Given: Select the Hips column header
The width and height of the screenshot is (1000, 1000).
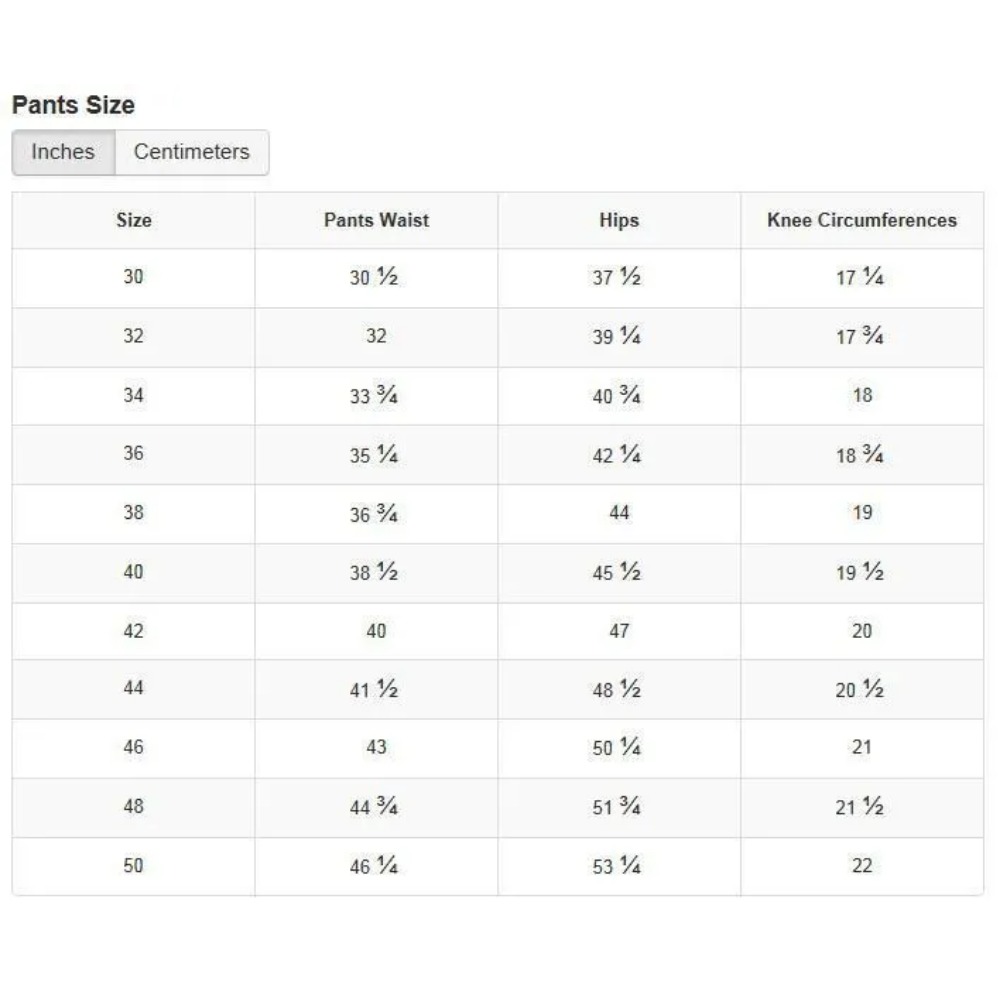Looking at the screenshot, I should coord(619,220).
